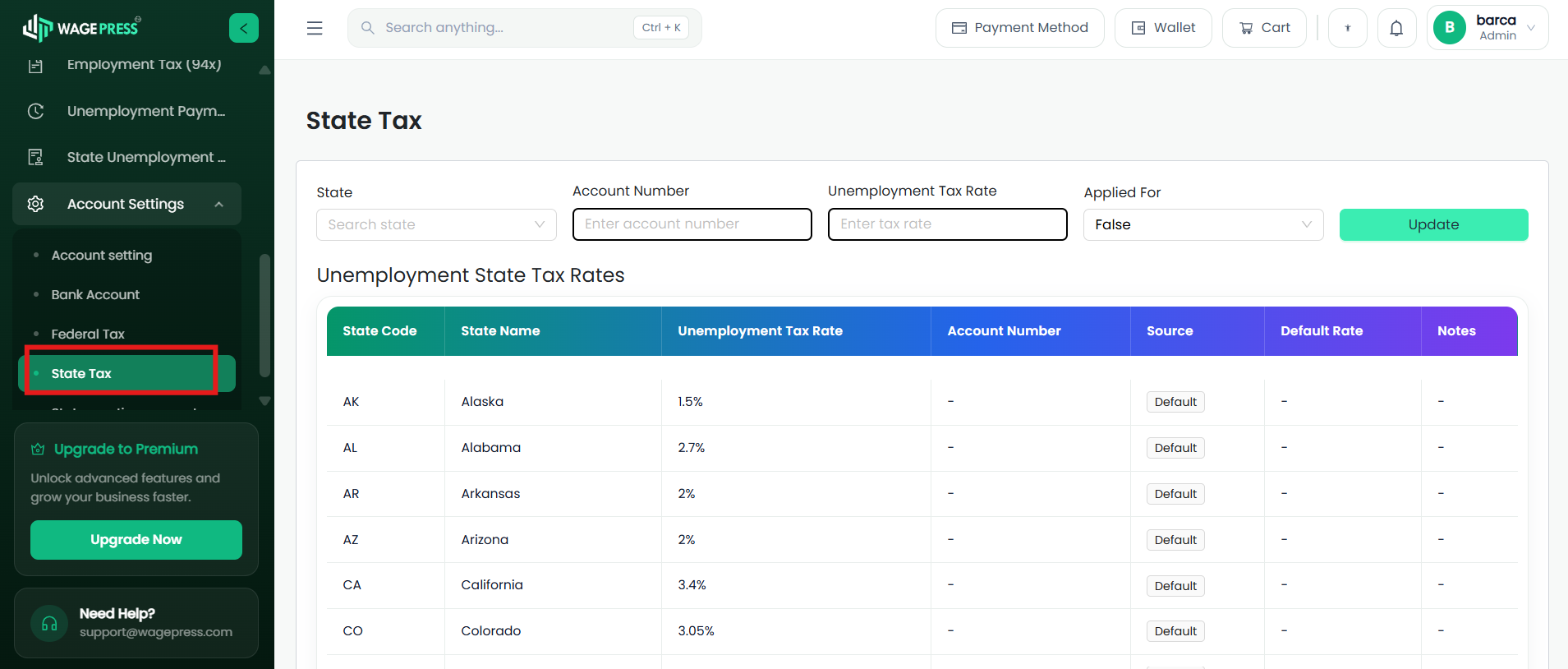Focus the Account Number input
The height and width of the screenshot is (669, 1568).
(x=692, y=224)
